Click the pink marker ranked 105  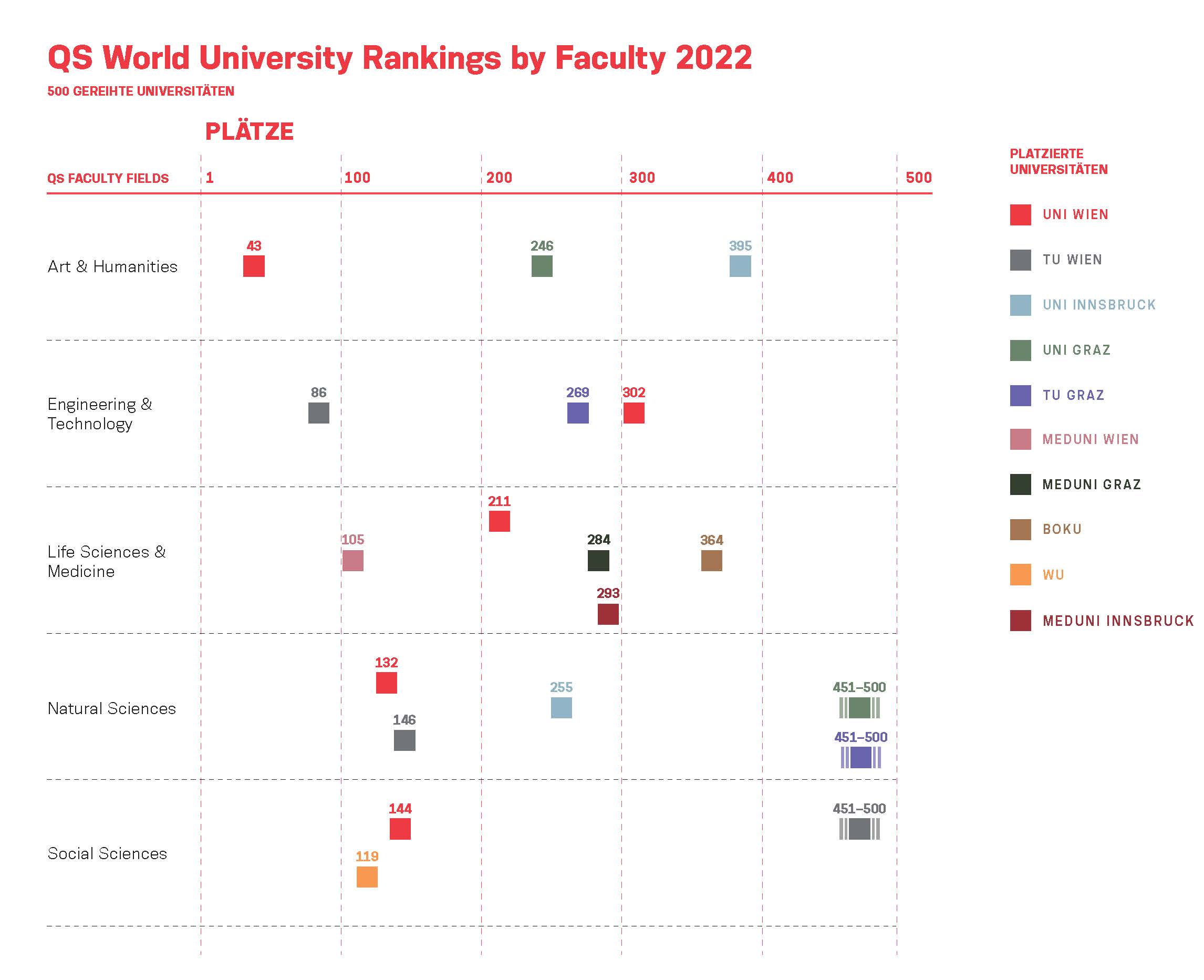tap(352, 561)
